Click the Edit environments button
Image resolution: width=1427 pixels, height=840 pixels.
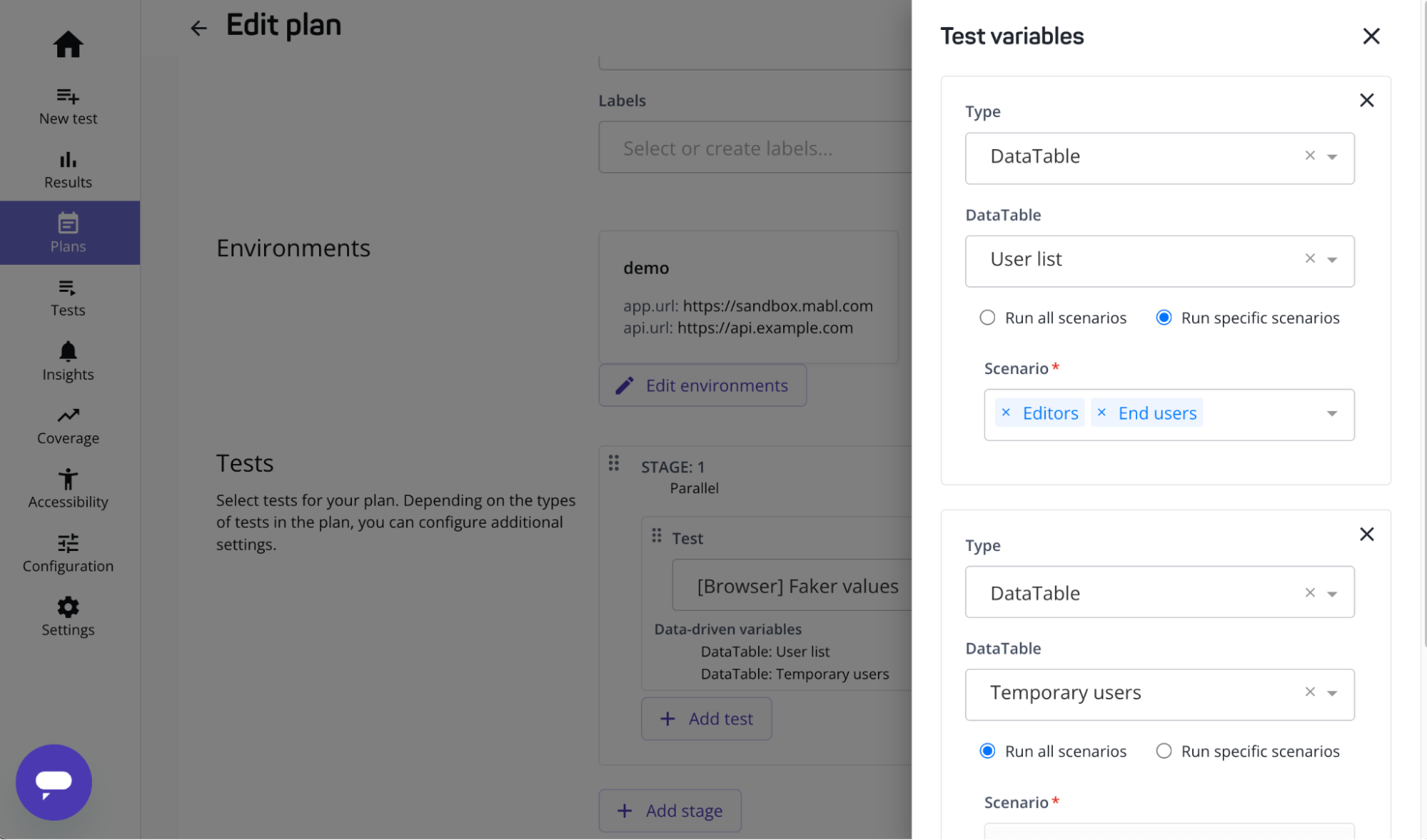[x=702, y=385]
